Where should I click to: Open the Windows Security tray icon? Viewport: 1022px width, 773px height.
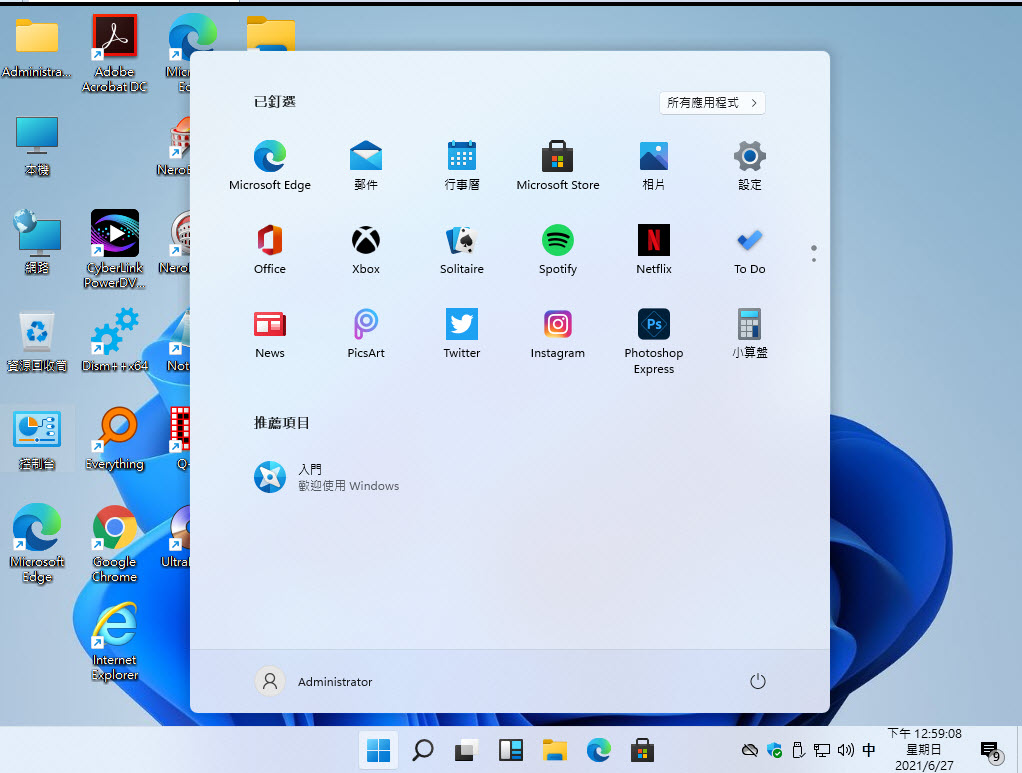(774, 750)
